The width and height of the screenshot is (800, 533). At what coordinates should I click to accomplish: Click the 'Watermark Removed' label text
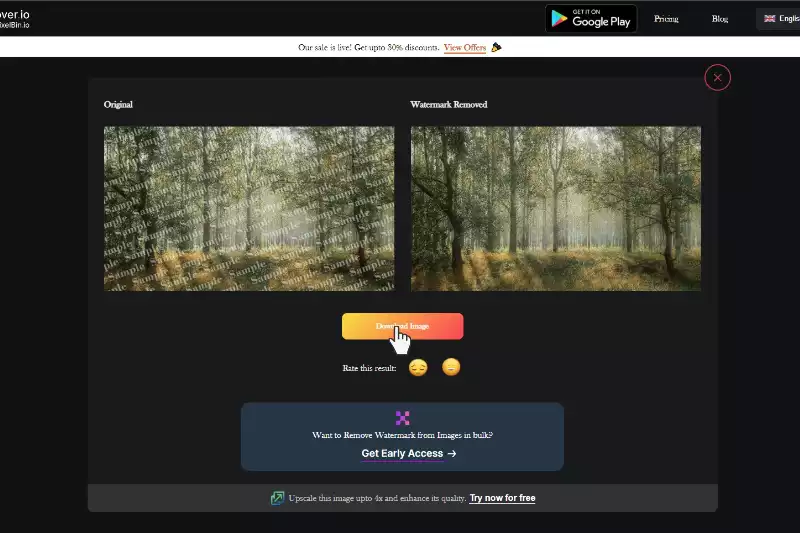tap(448, 105)
